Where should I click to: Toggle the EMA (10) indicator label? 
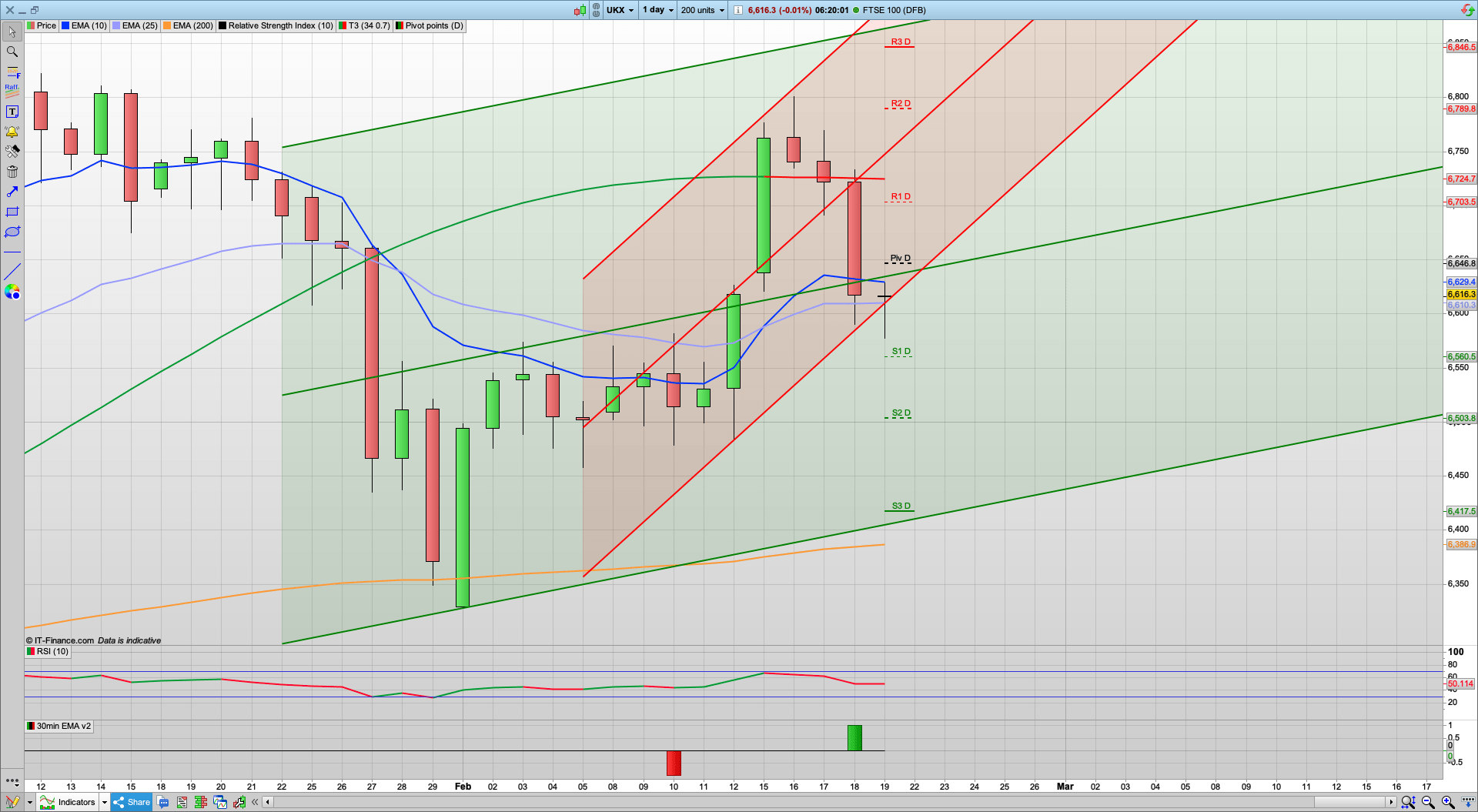[84, 25]
